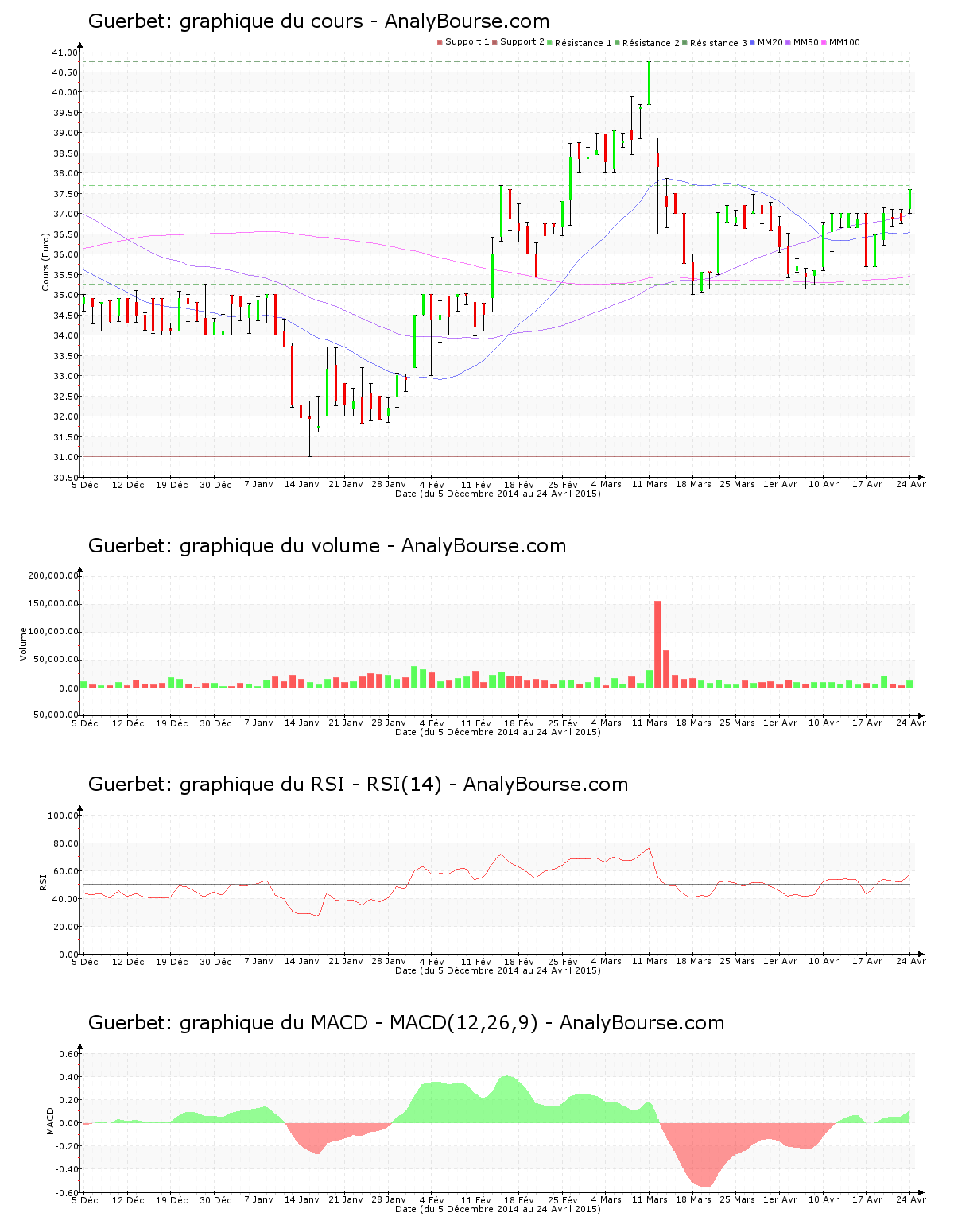Image resolution: width=954 pixels, height=1232 pixels.
Task: Click the 0.40 tick on MACD axis
Action: pos(68,1077)
